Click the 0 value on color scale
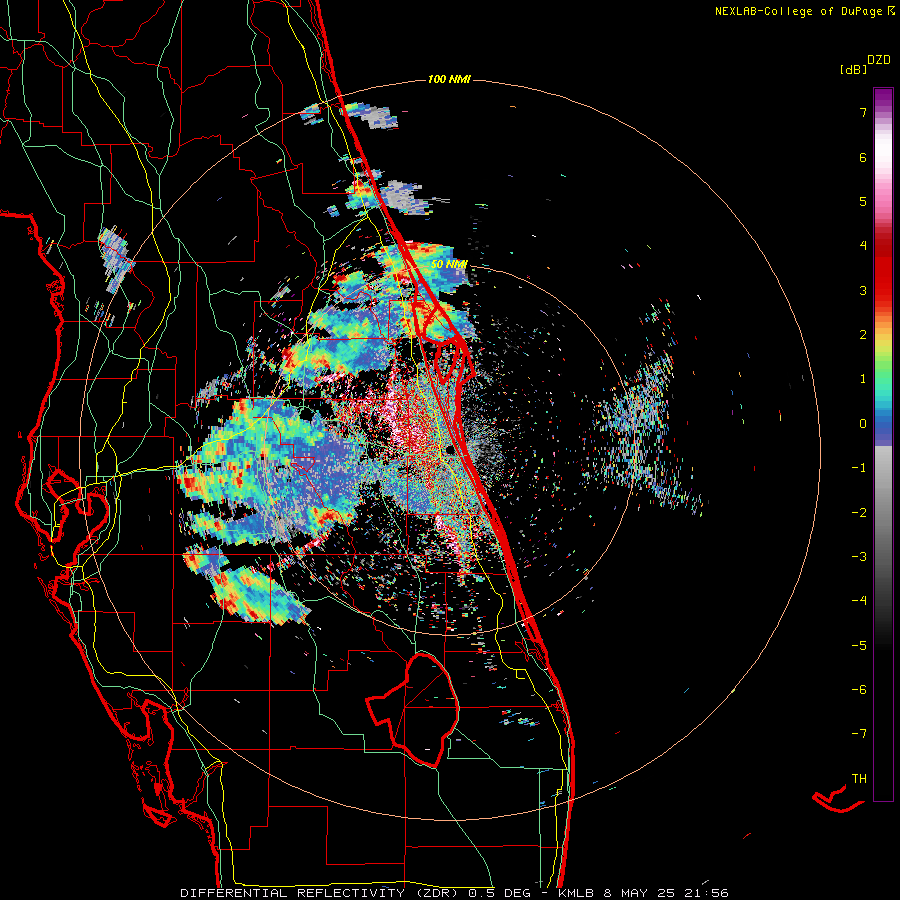The image size is (900, 900). point(863,424)
